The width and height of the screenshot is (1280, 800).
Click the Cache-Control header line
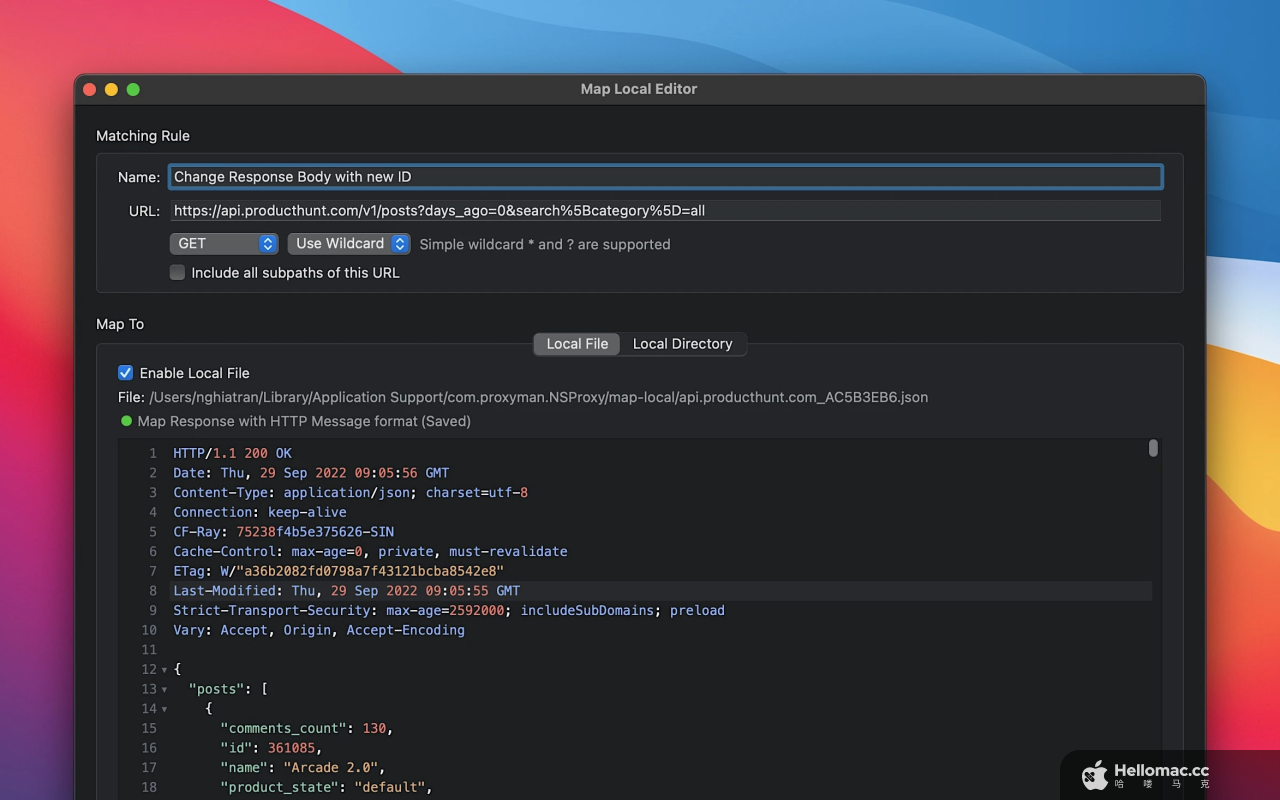[370, 552]
